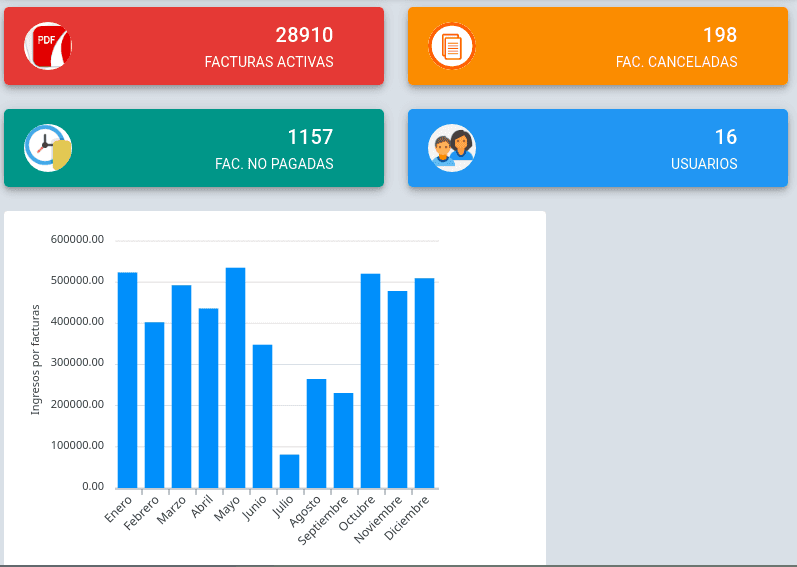Viewport: 797px width, 567px height.
Task: Click the Julio x-axis label
Action: [x=284, y=507]
